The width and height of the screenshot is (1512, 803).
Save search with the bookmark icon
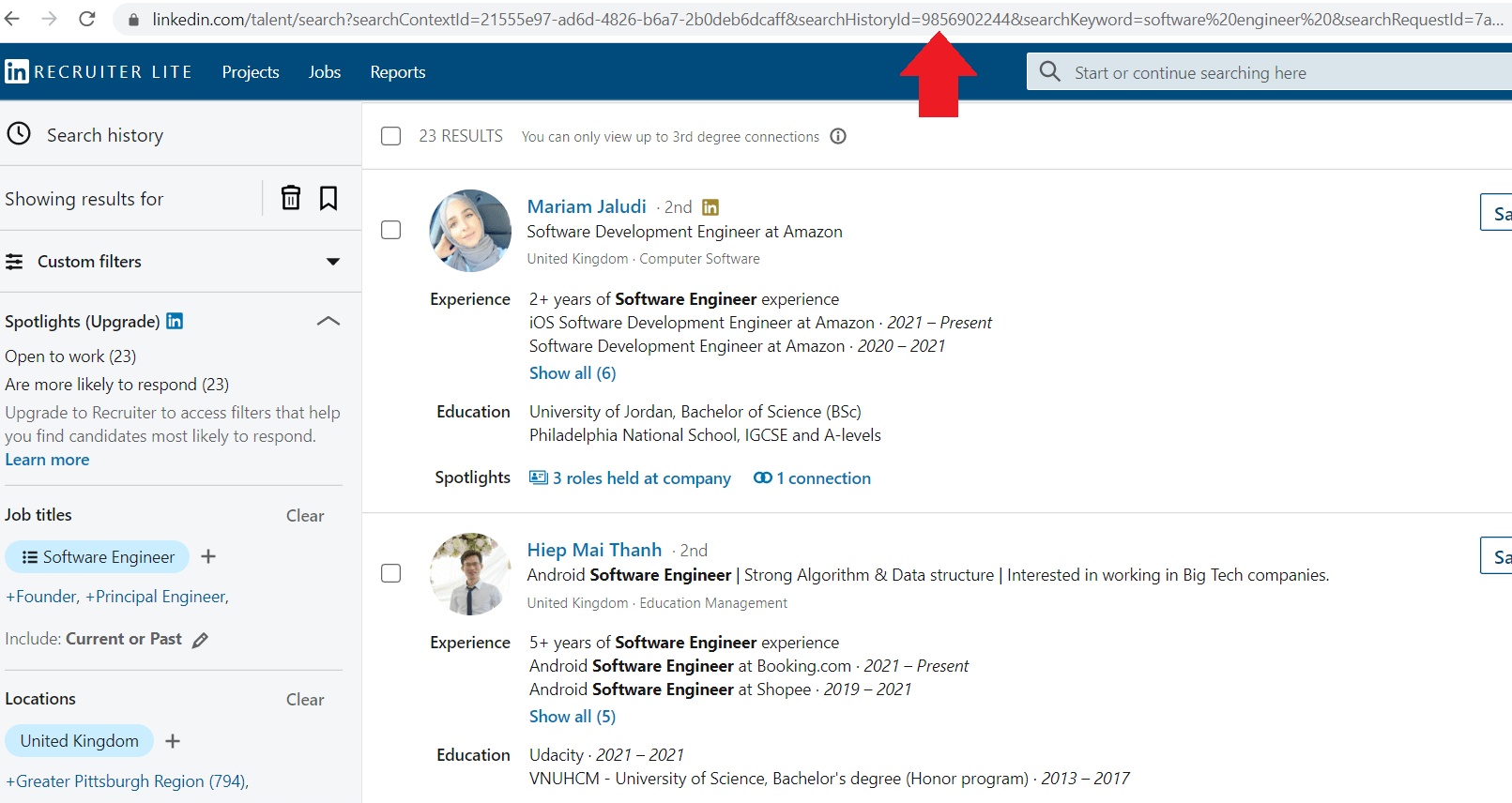click(x=328, y=198)
